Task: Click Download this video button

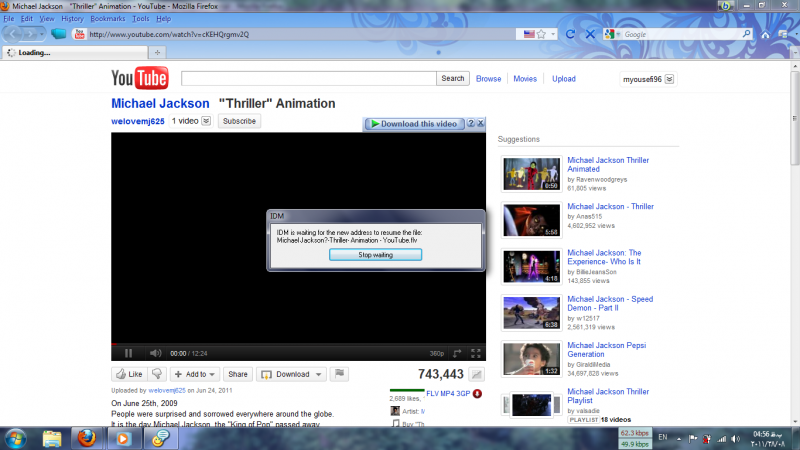Action: (414, 123)
